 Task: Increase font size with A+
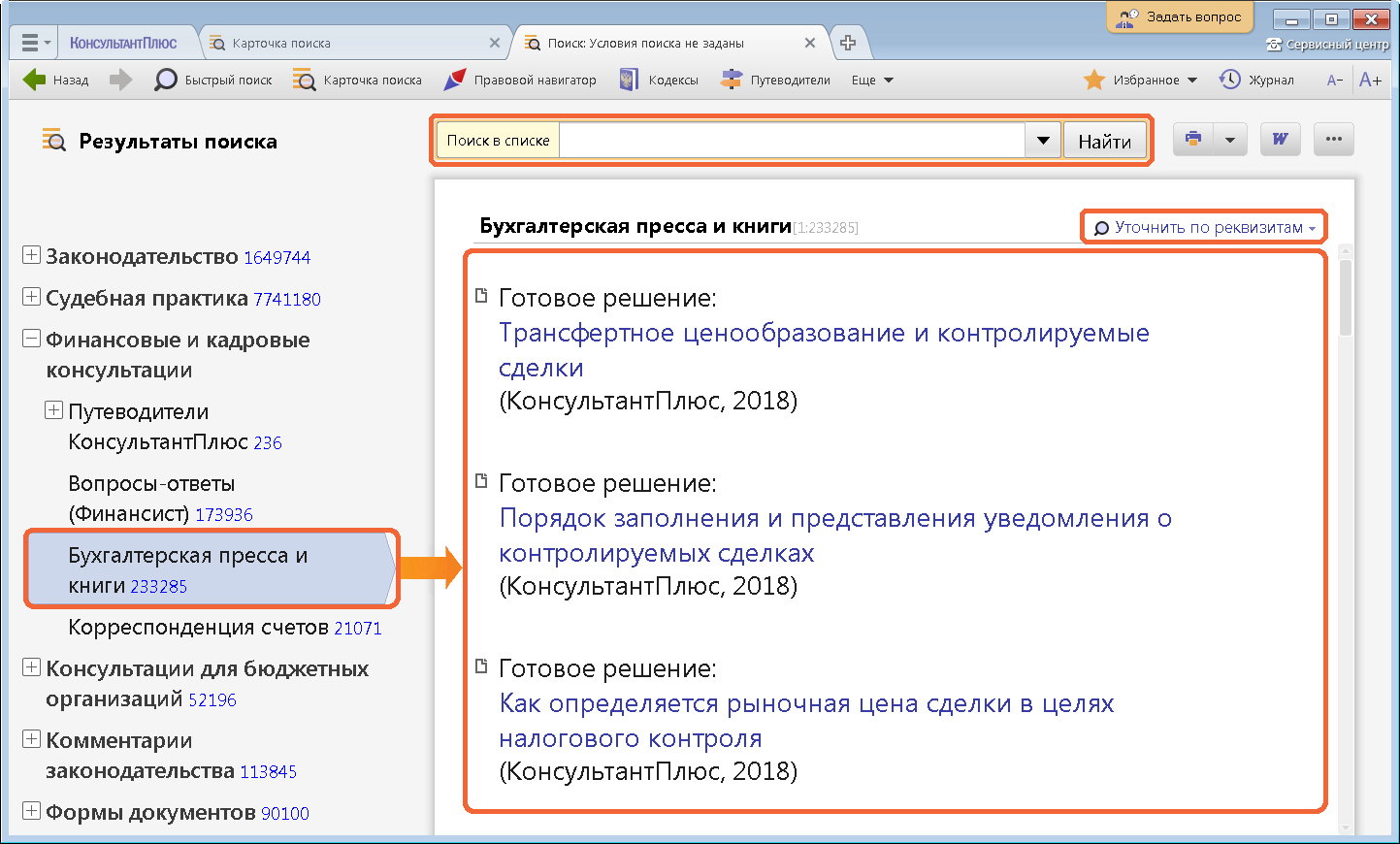(x=1370, y=80)
